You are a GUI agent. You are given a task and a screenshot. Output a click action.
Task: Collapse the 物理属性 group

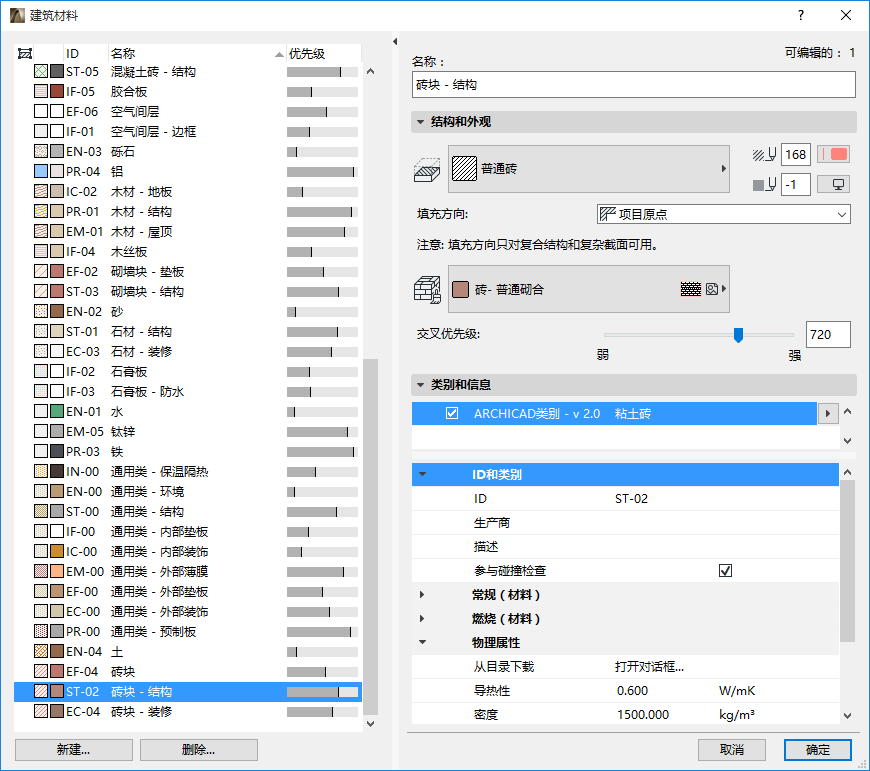pyautogui.click(x=422, y=642)
